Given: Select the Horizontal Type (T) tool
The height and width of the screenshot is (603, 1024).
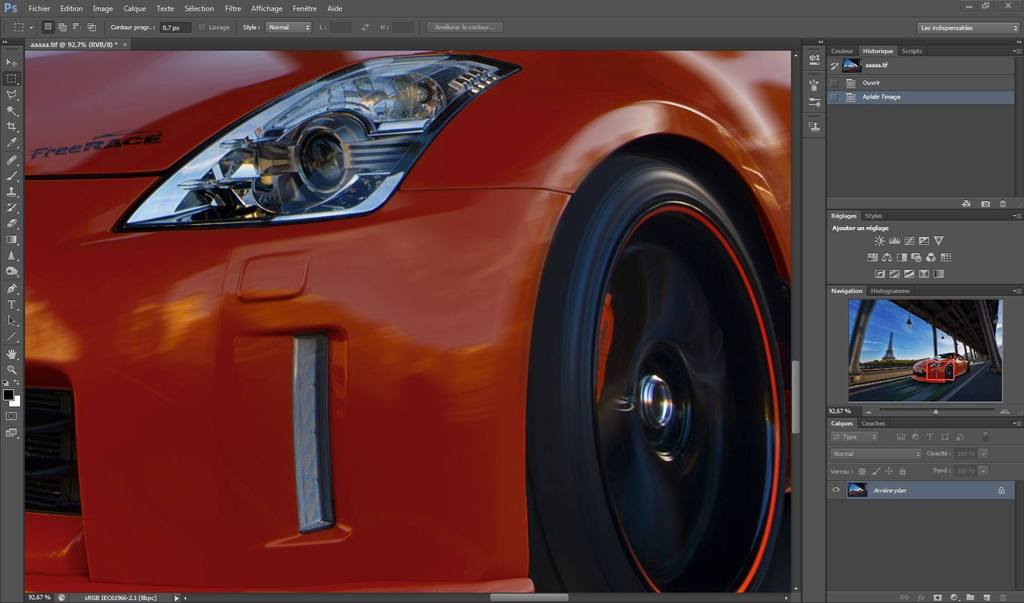Looking at the screenshot, I should [x=12, y=304].
